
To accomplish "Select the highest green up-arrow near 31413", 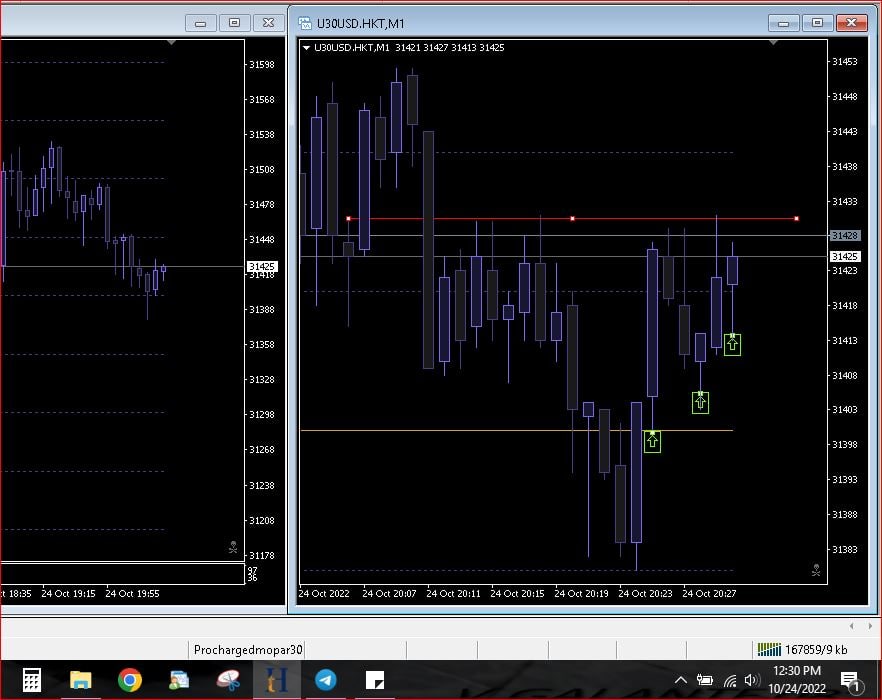I will 732,344.
